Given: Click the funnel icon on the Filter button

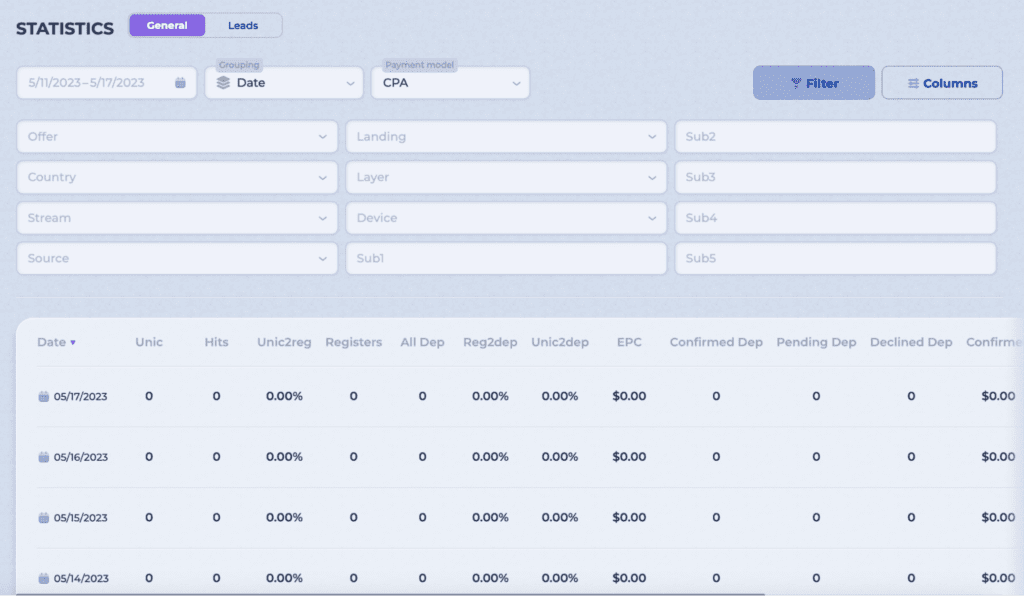Looking at the screenshot, I should 795,83.
